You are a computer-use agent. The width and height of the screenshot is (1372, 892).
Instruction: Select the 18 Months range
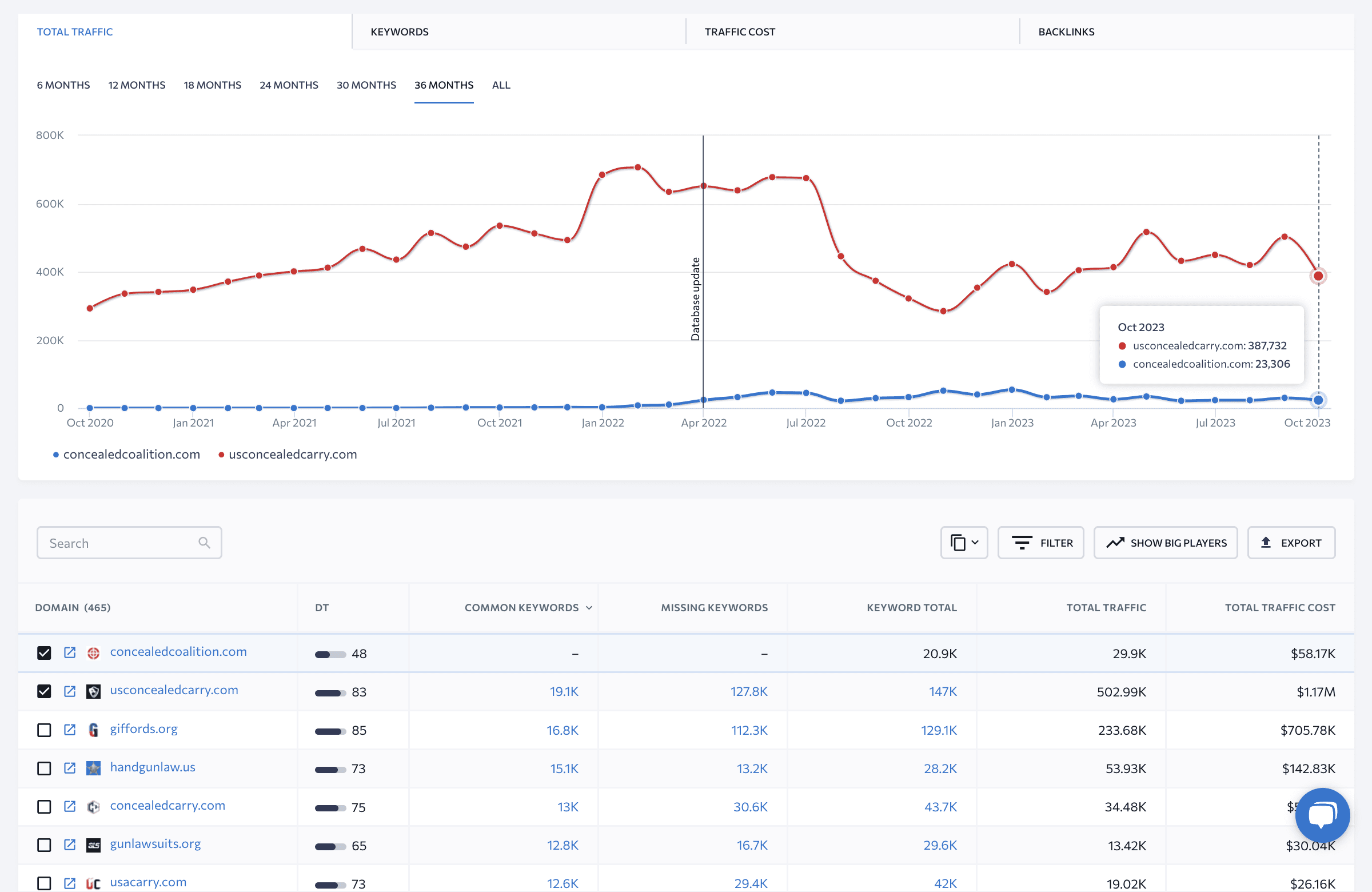pos(212,85)
